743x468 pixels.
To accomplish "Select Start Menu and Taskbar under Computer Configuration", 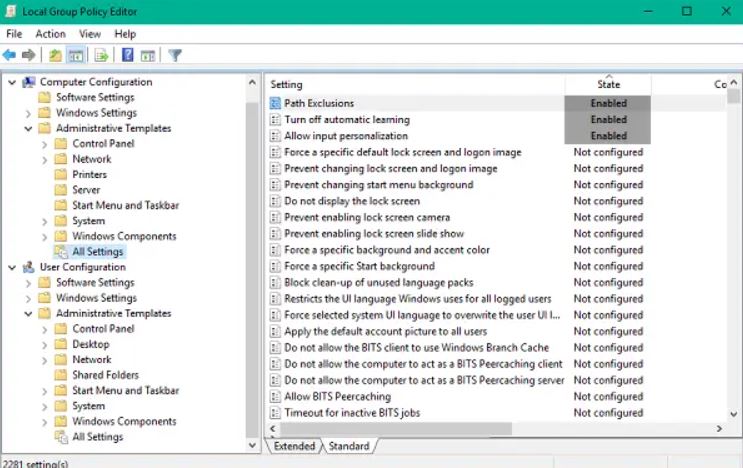I will tap(126, 206).
